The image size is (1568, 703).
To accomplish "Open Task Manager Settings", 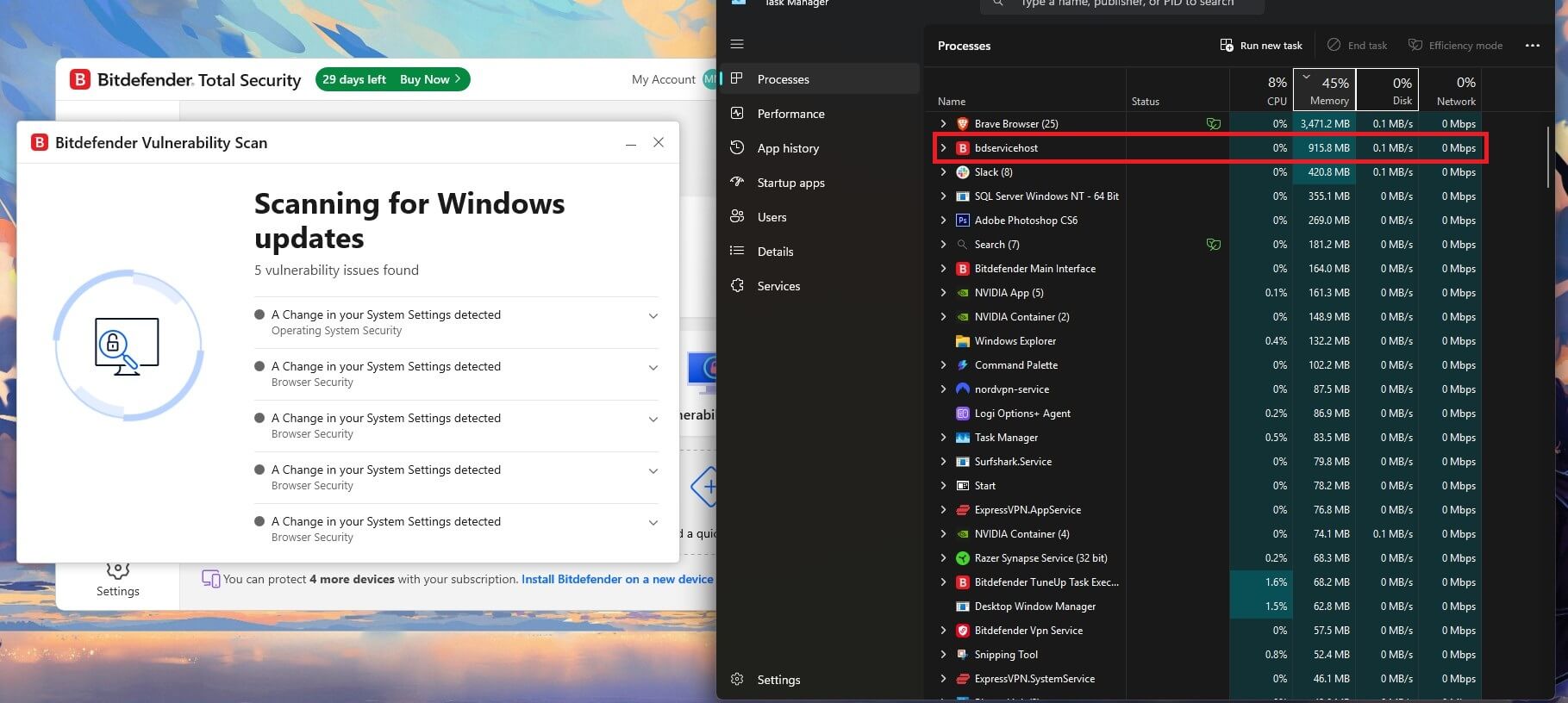I will click(821, 680).
